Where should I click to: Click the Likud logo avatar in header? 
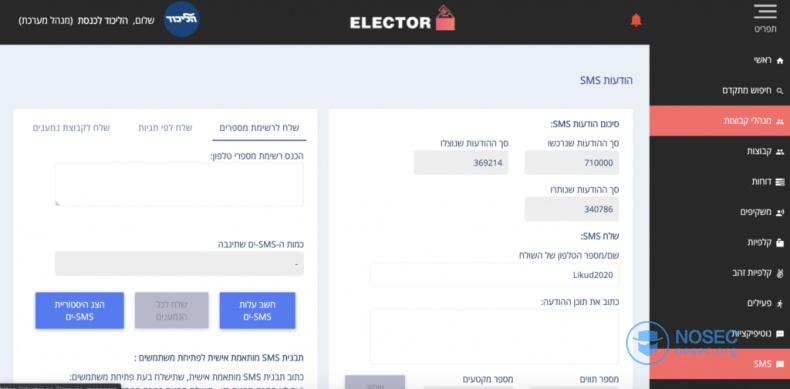[181, 19]
